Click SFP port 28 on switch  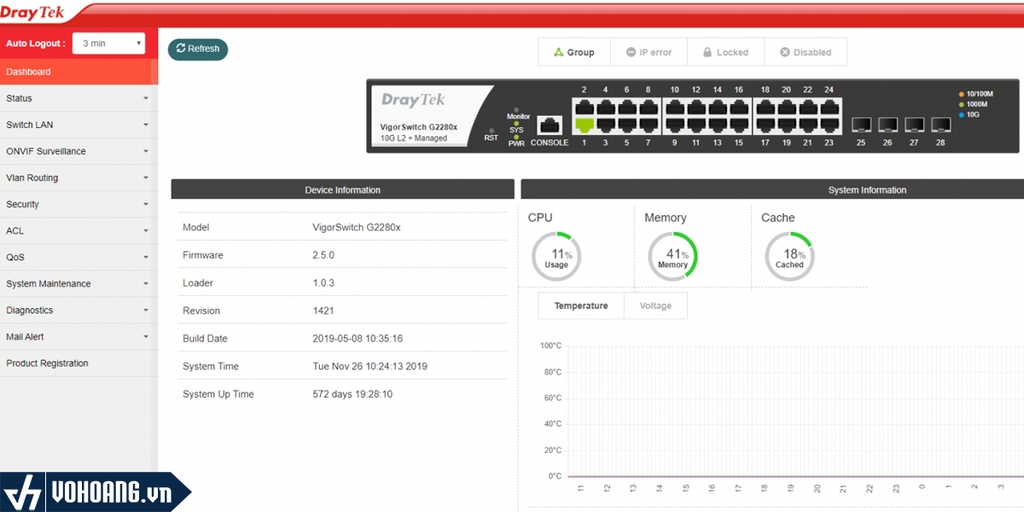[940, 125]
